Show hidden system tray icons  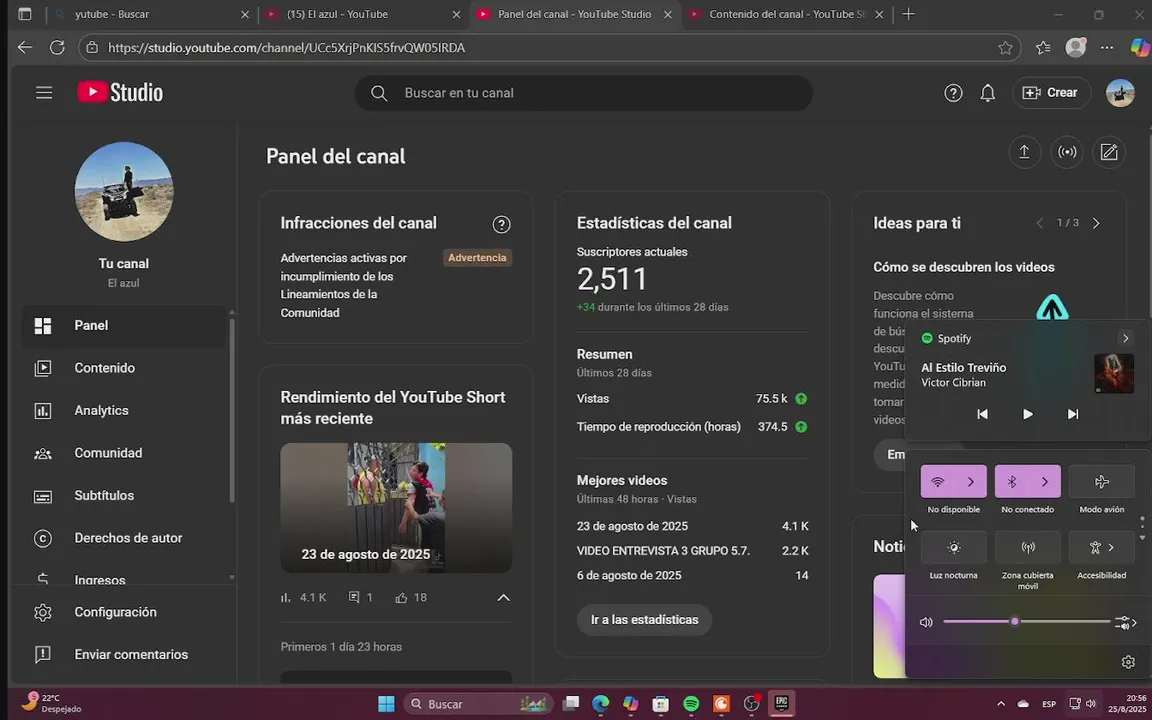[1001, 704]
